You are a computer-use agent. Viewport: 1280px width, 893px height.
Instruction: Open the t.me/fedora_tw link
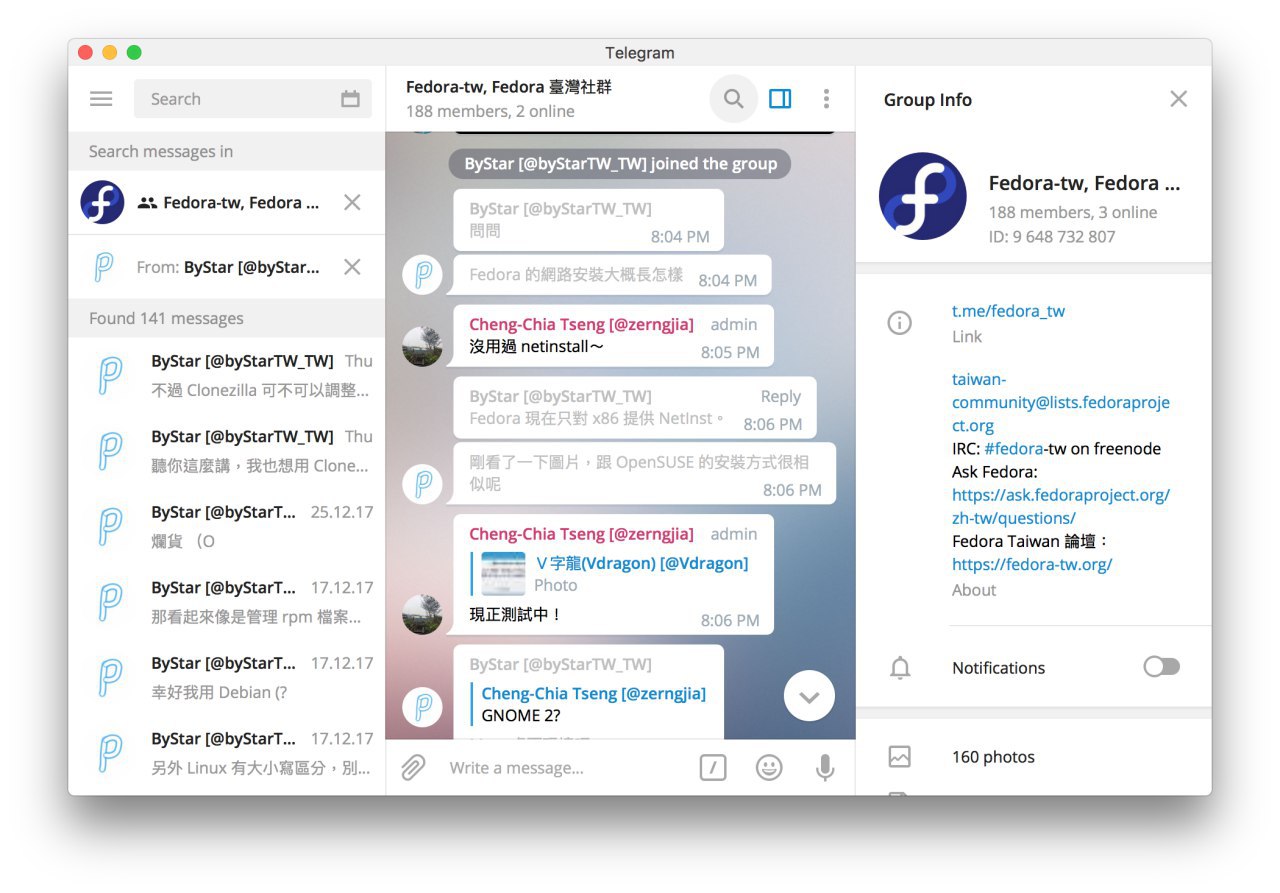[x=1008, y=311]
